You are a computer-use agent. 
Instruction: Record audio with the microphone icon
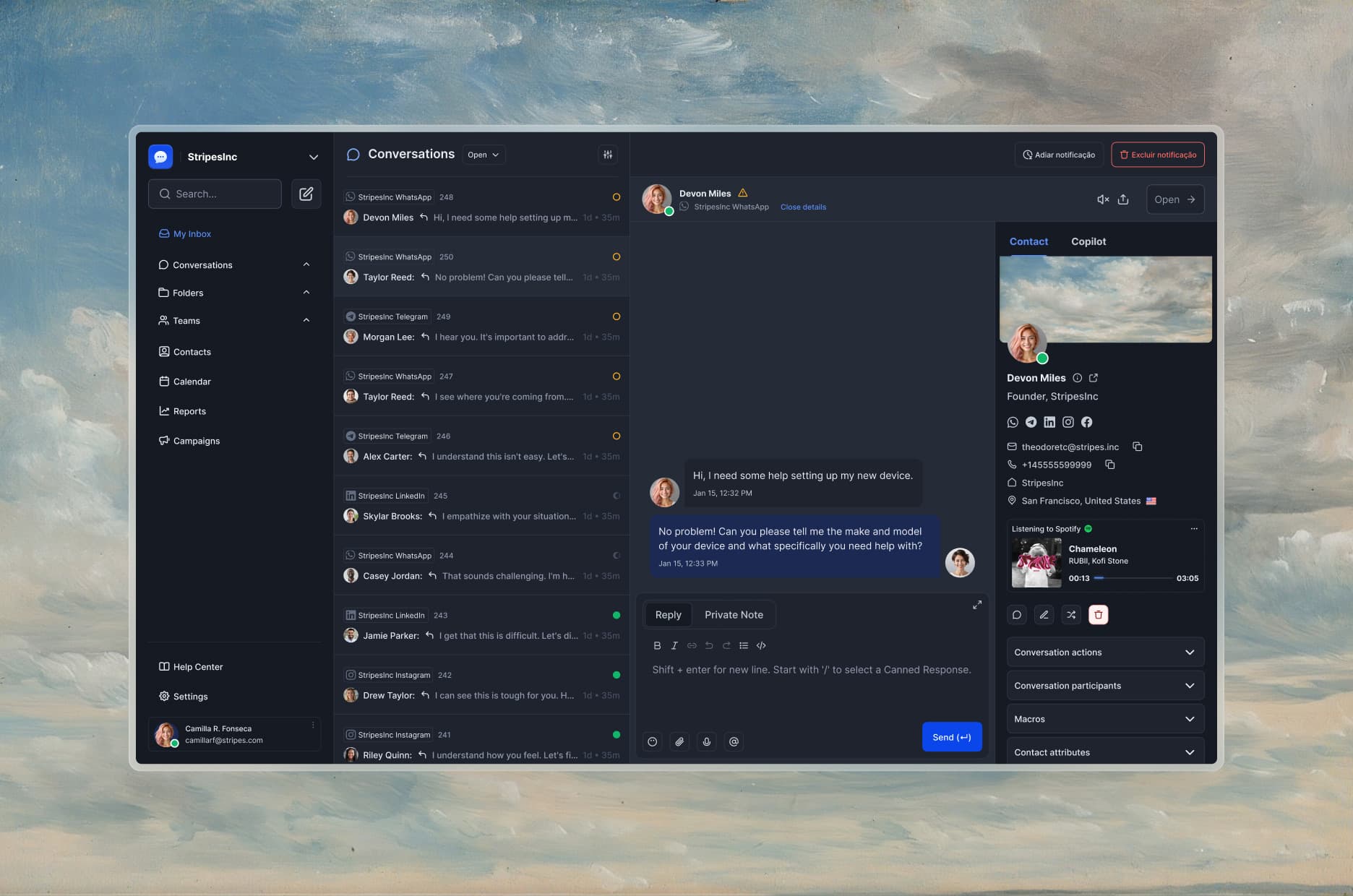coord(707,741)
